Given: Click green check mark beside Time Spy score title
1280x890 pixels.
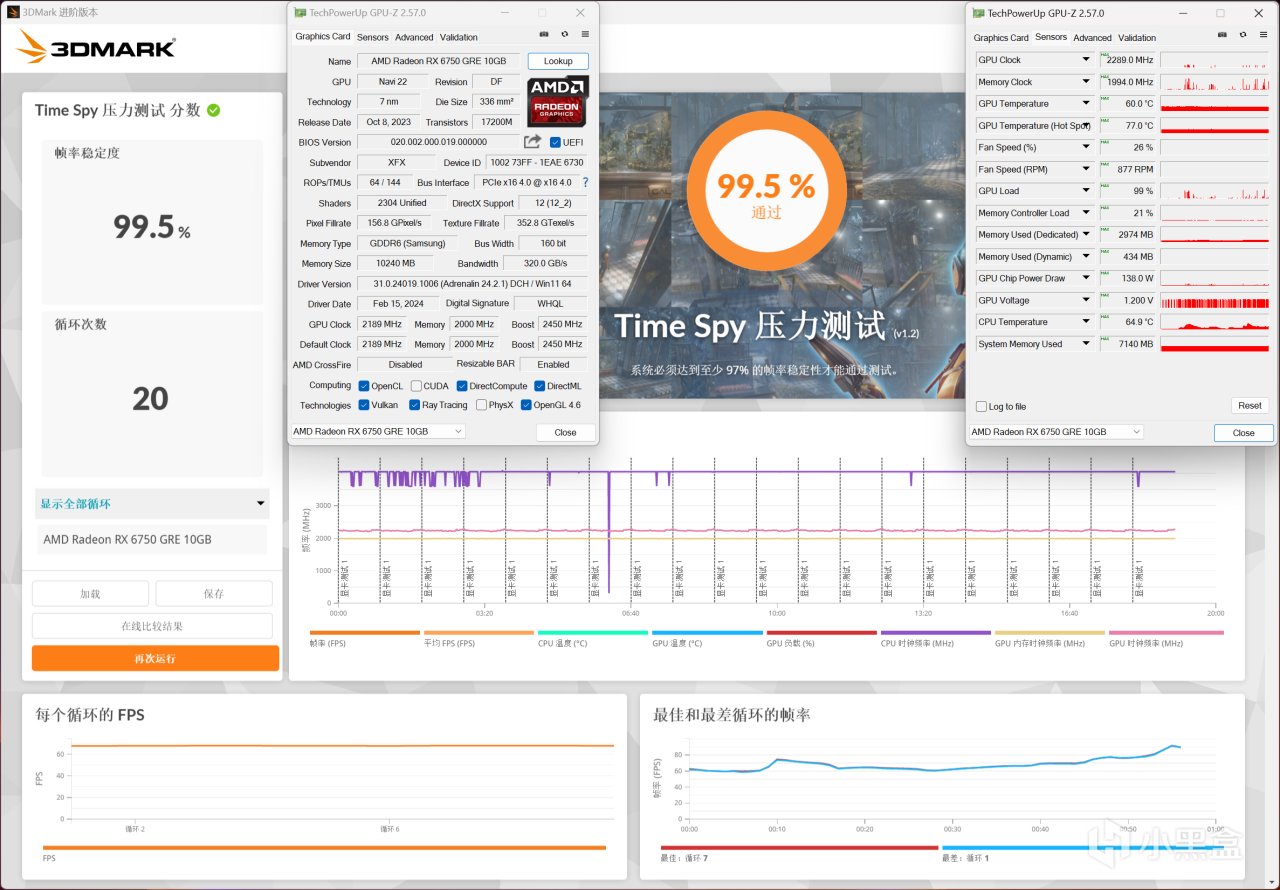Looking at the screenshot, I should click(213, 110).
